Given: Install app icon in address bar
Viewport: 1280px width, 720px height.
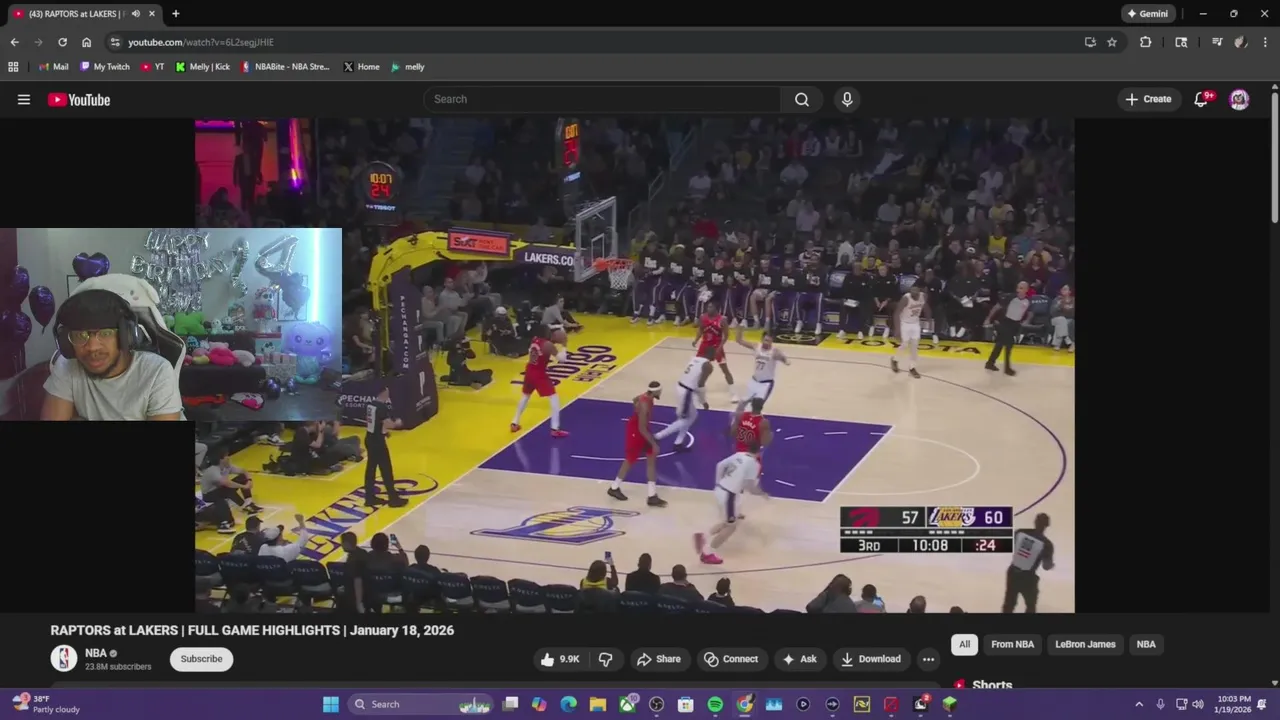Looking at the screenshot, I should coord(1090,42).
